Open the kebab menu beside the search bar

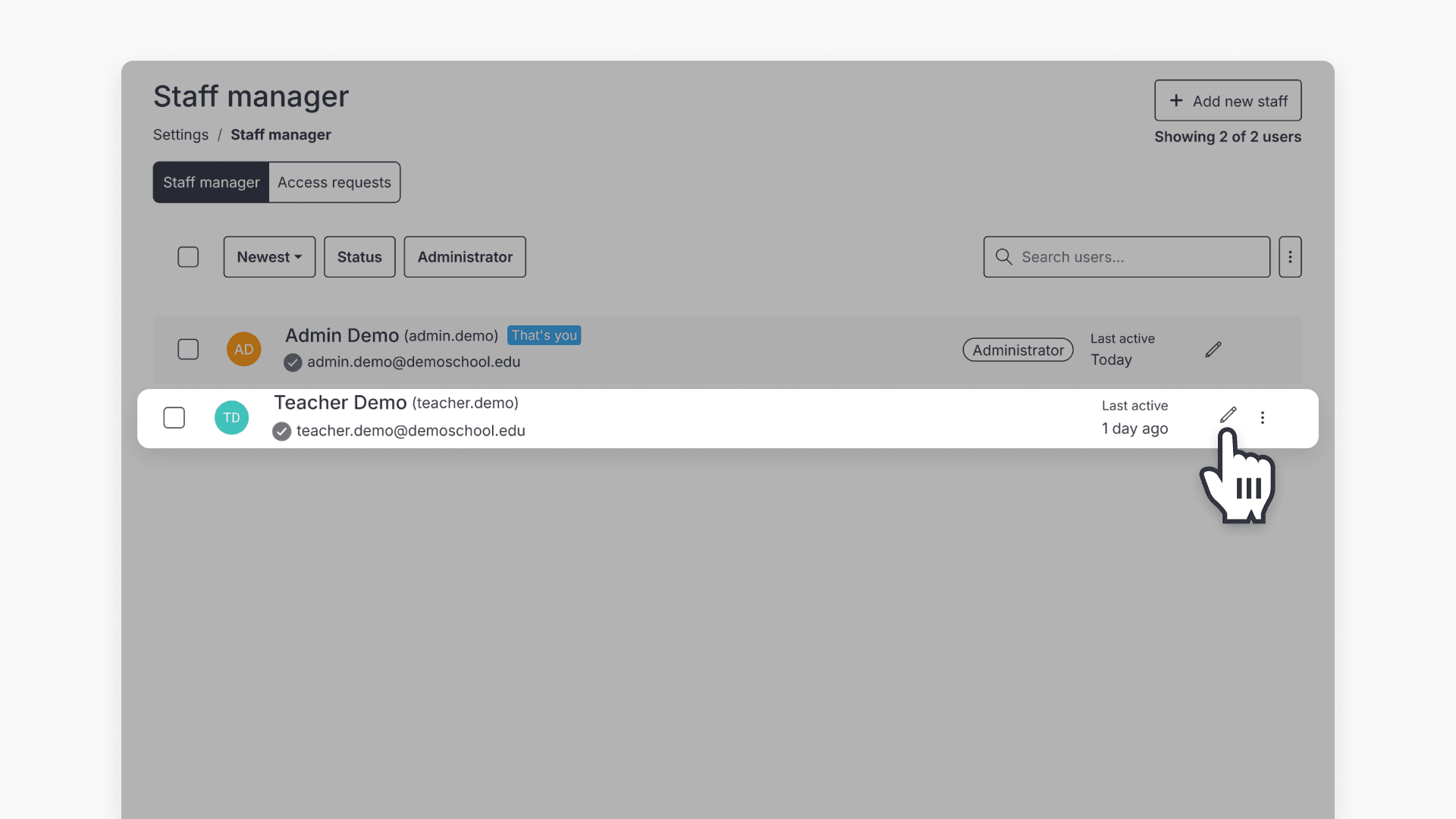(1290, 256)
